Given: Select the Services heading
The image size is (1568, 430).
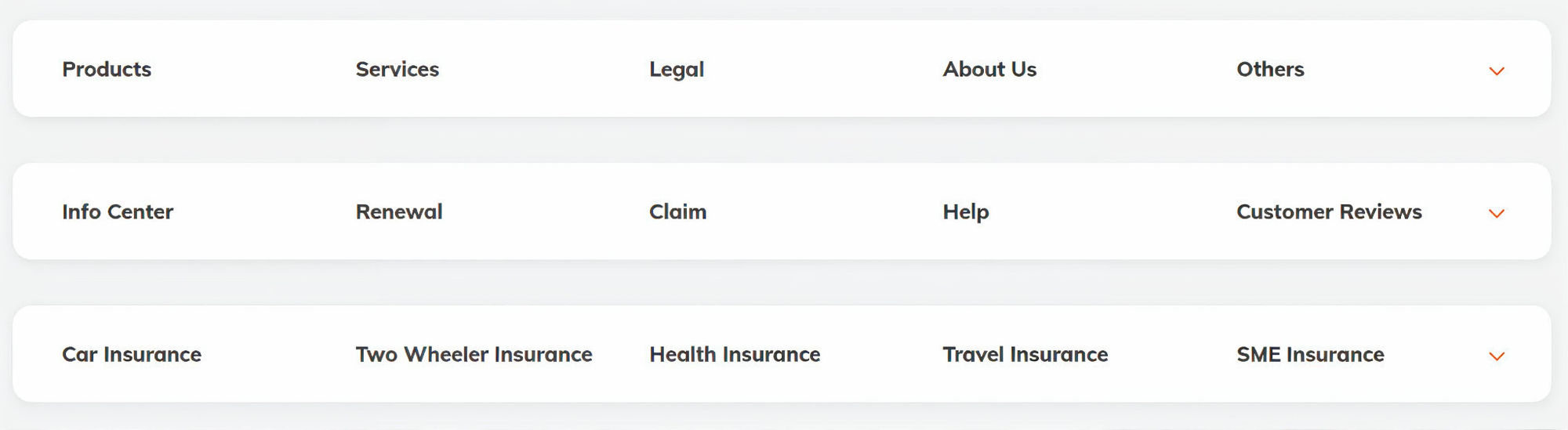Looking at the screenshot, I should 397,70.
